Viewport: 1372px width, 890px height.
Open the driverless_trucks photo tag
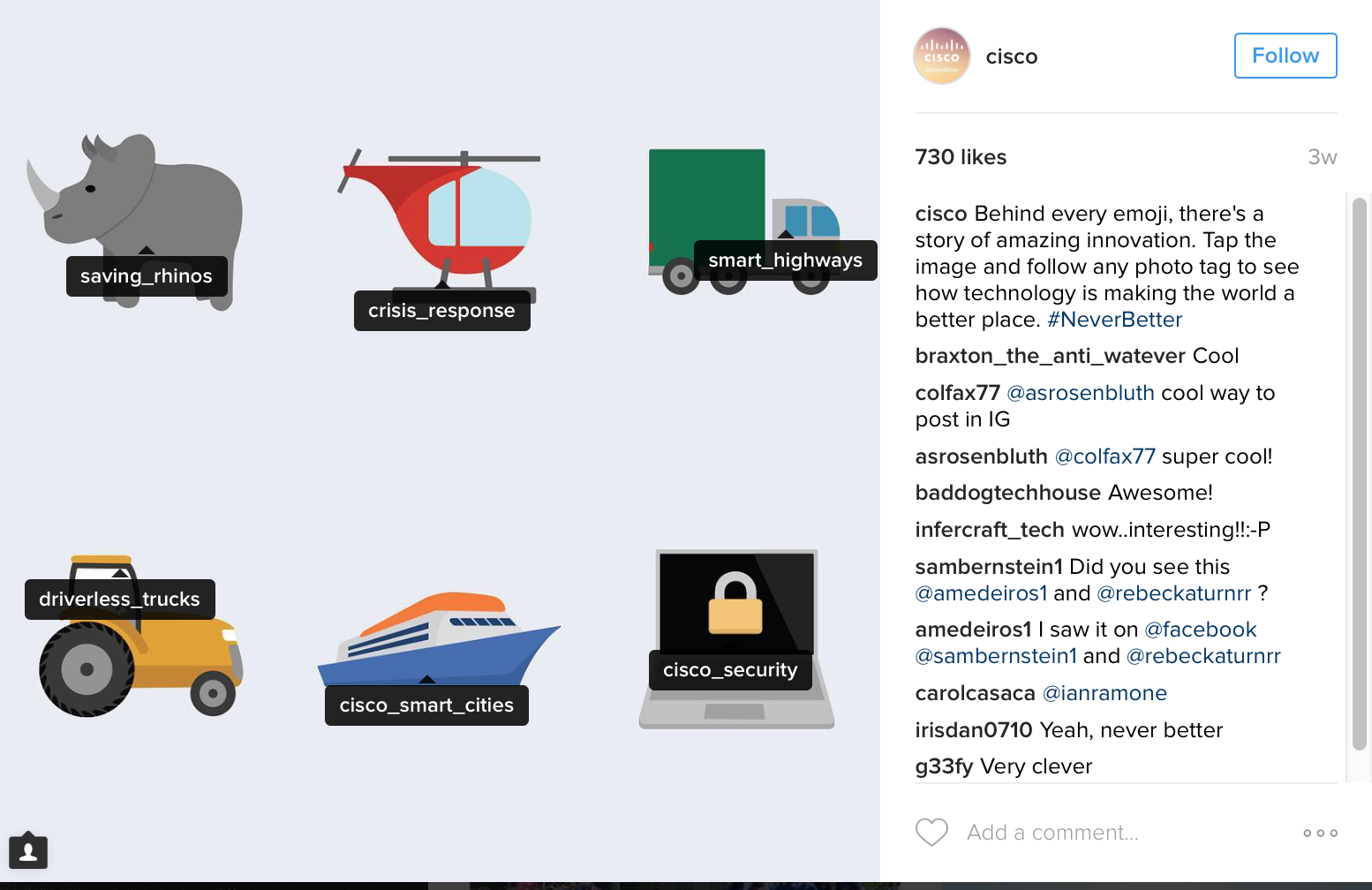click(x=120, y=600)
